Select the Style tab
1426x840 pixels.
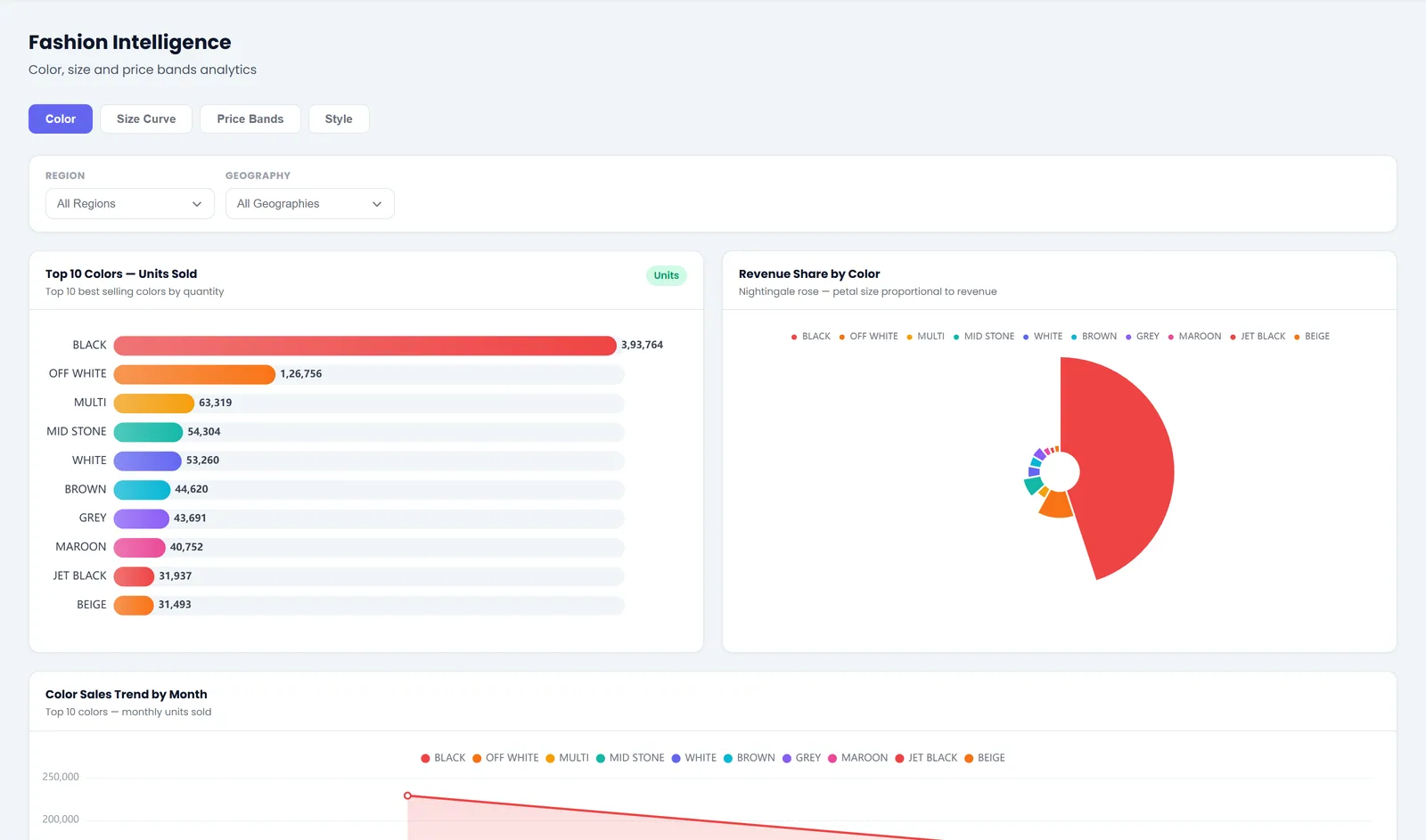point(339,118)
